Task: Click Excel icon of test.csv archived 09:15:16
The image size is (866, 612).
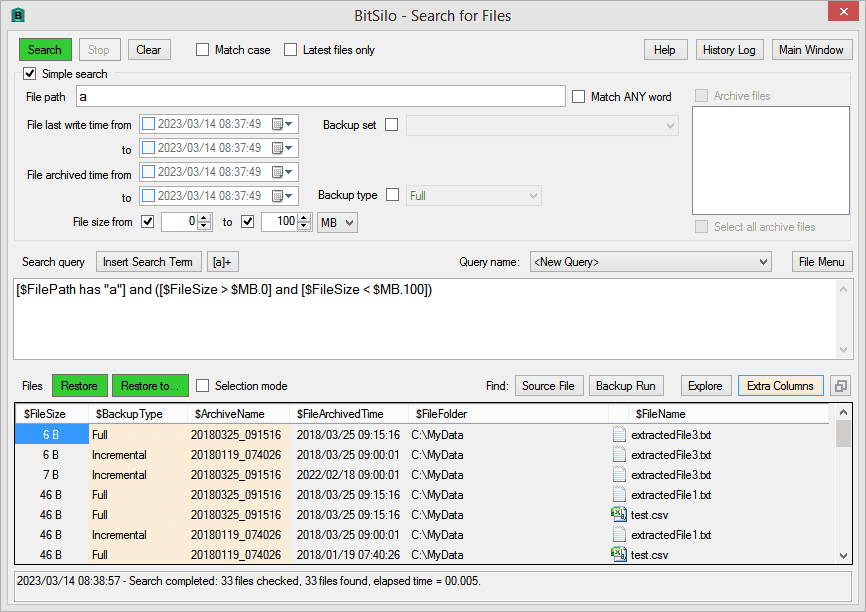Action: 619,514
